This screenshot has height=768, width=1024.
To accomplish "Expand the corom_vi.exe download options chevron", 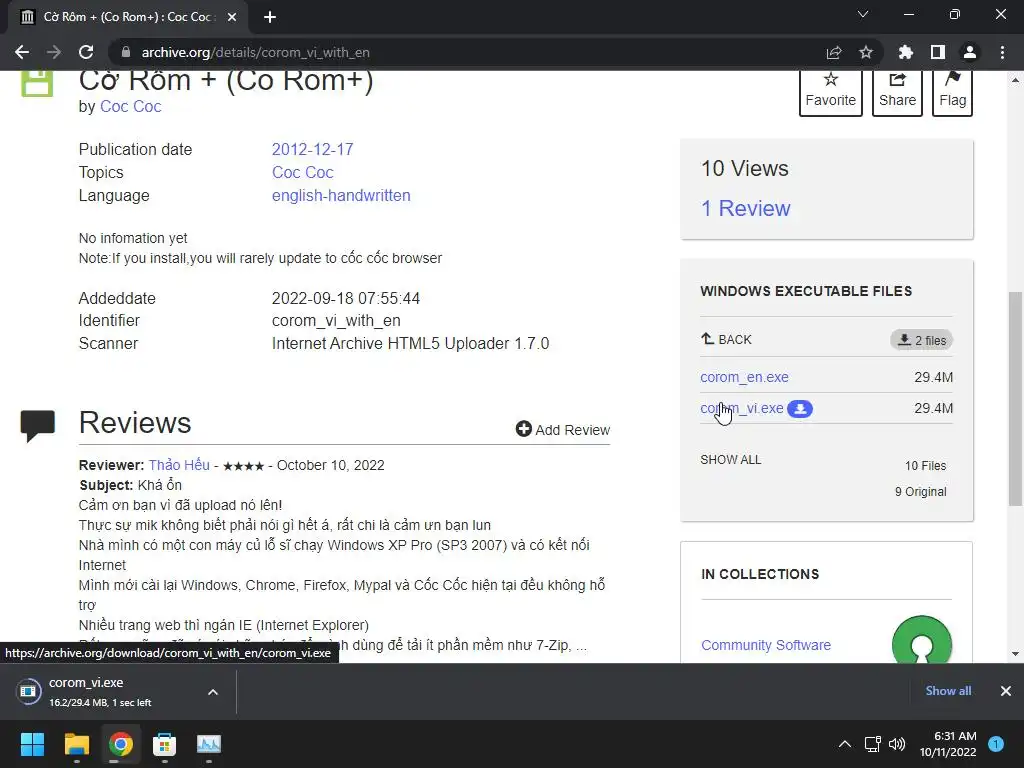I will [213, 692].
